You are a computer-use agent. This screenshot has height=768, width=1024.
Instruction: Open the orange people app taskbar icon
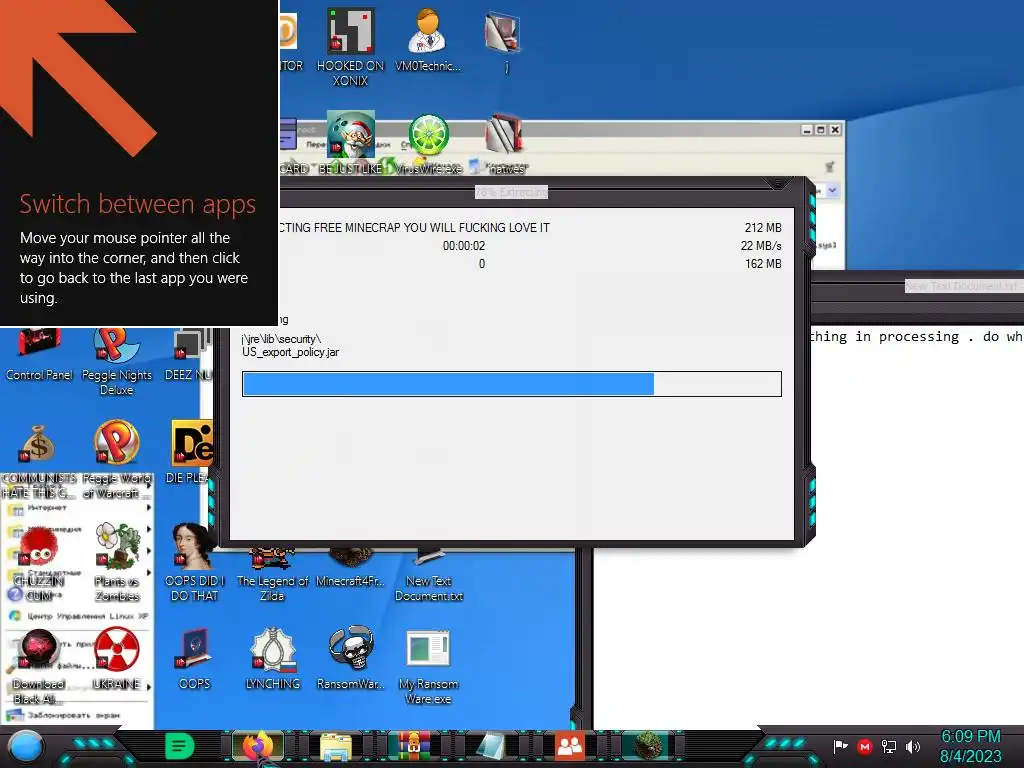pos(570,745)
